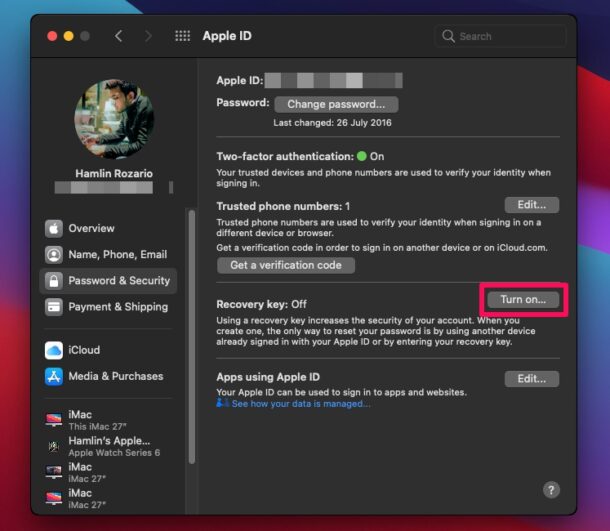Image resolution: width=610 pixels, height=531 pixels.
Task: Edit trusted phone numbers
Action: (532, 205)
